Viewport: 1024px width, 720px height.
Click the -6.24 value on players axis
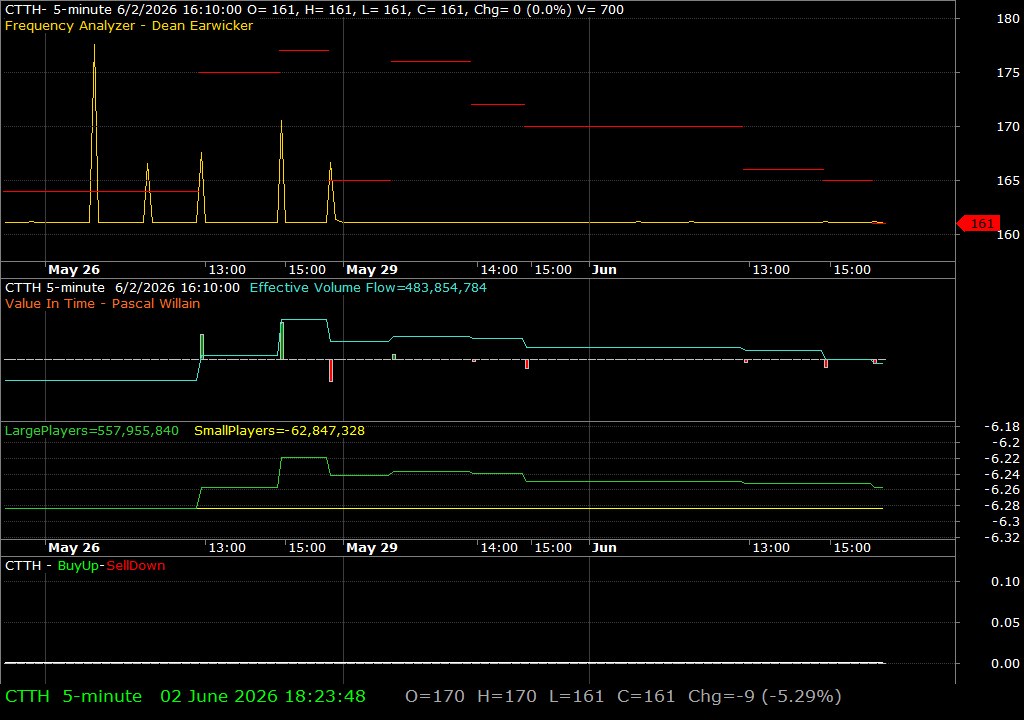[x=1002, y=474]
